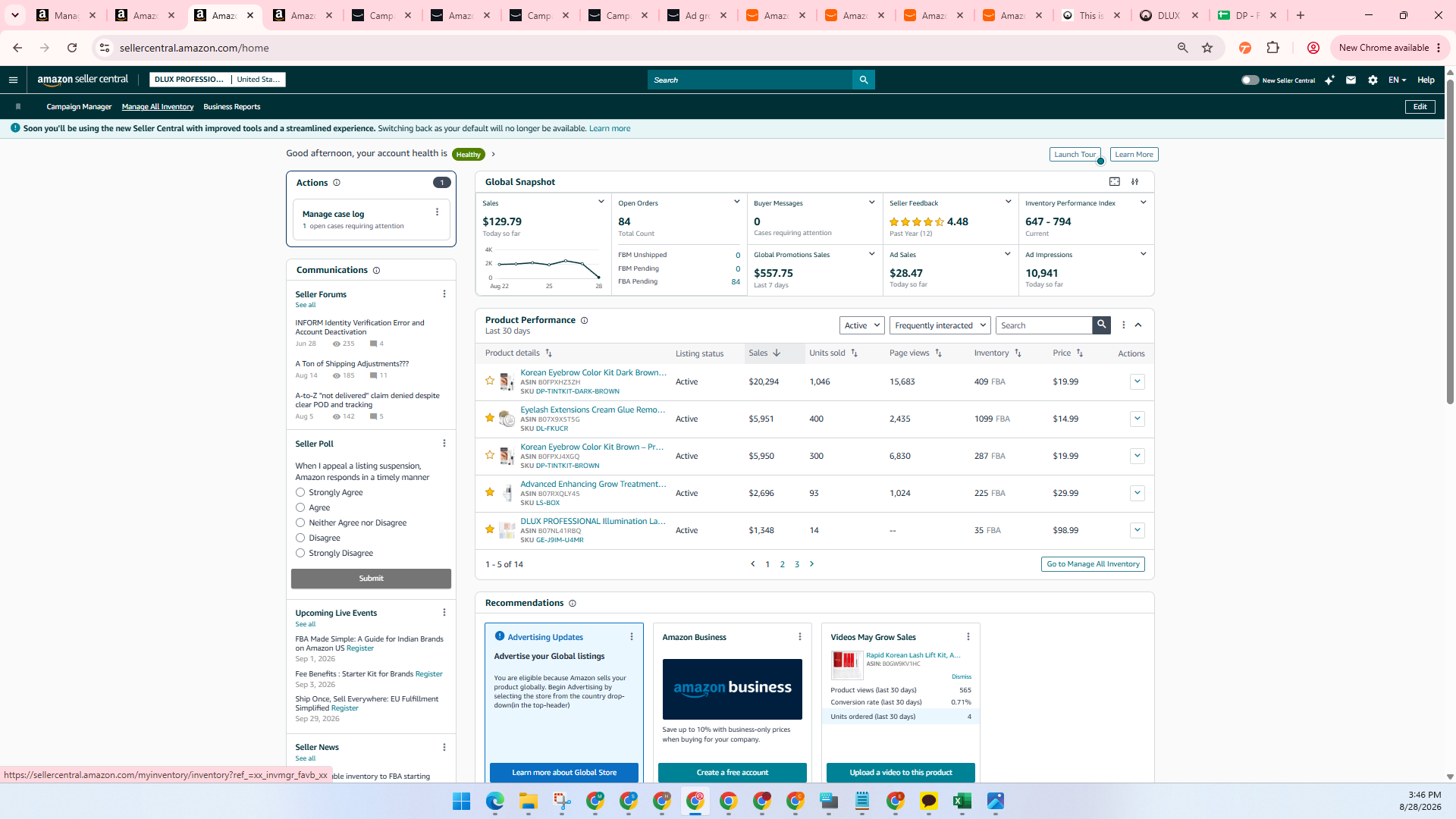Expand the Open Orders card dropdown

736,202
